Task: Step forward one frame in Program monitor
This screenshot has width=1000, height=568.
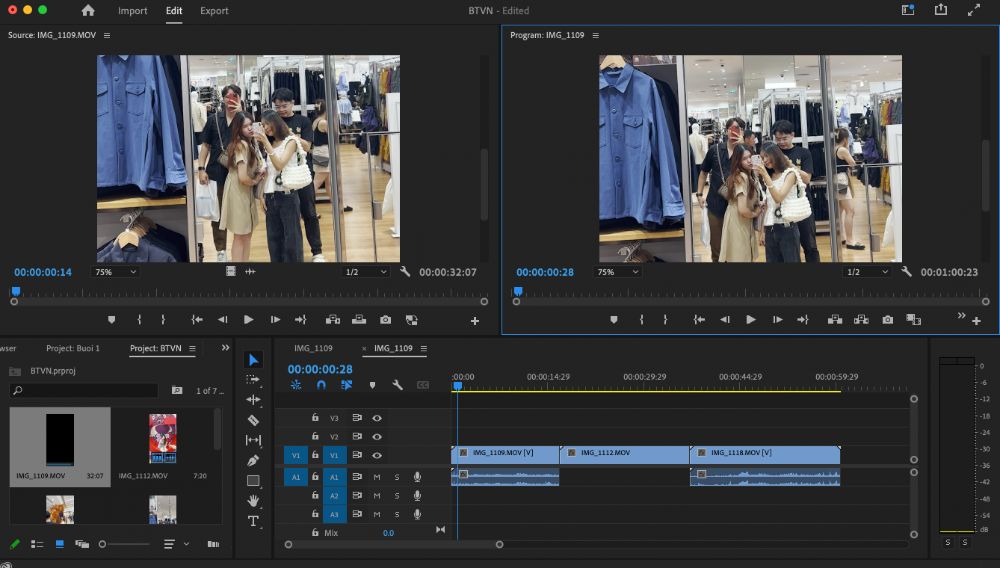Action: click(x=777, y=320)
